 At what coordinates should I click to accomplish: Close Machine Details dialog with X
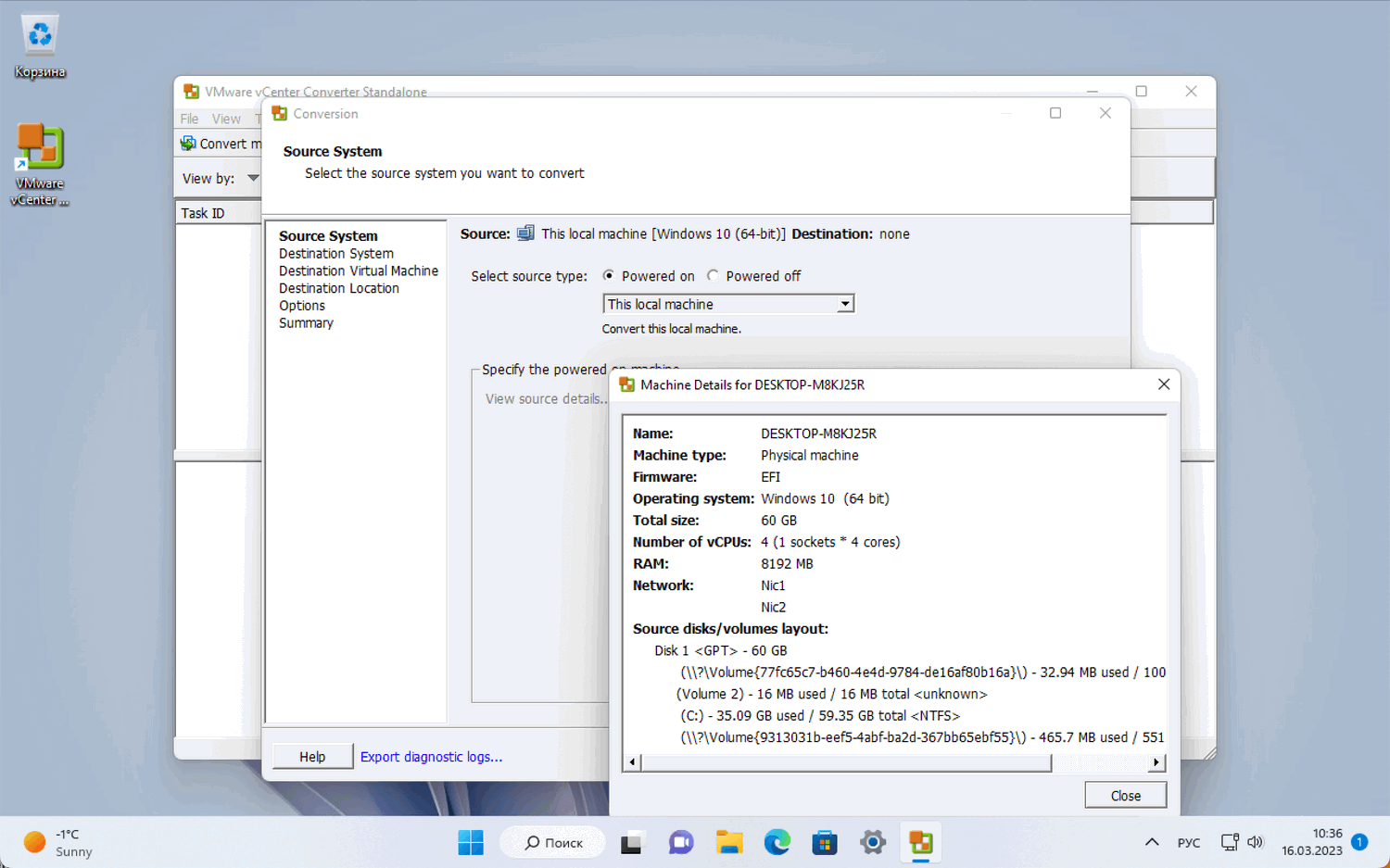[1164, 384]
